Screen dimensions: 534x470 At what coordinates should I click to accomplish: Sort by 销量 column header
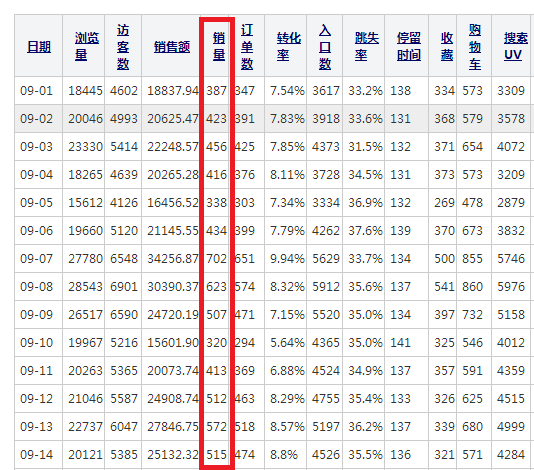219,46
